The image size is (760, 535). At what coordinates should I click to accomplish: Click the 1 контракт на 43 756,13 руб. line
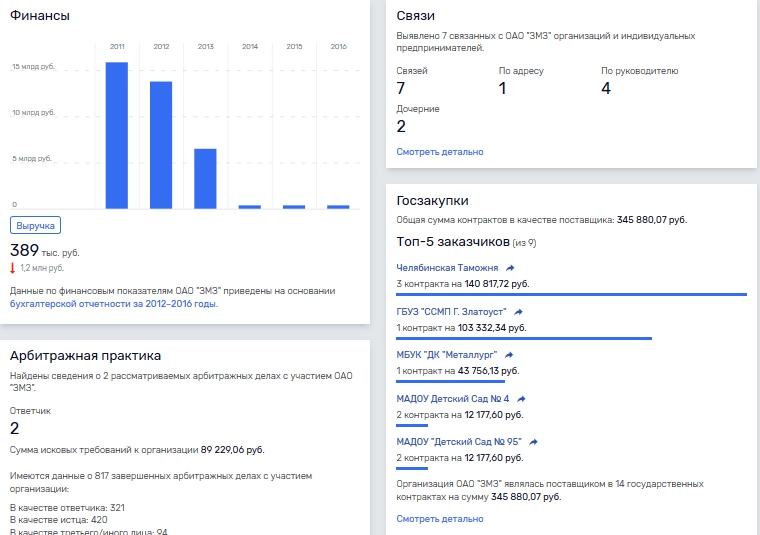[458, 371]
